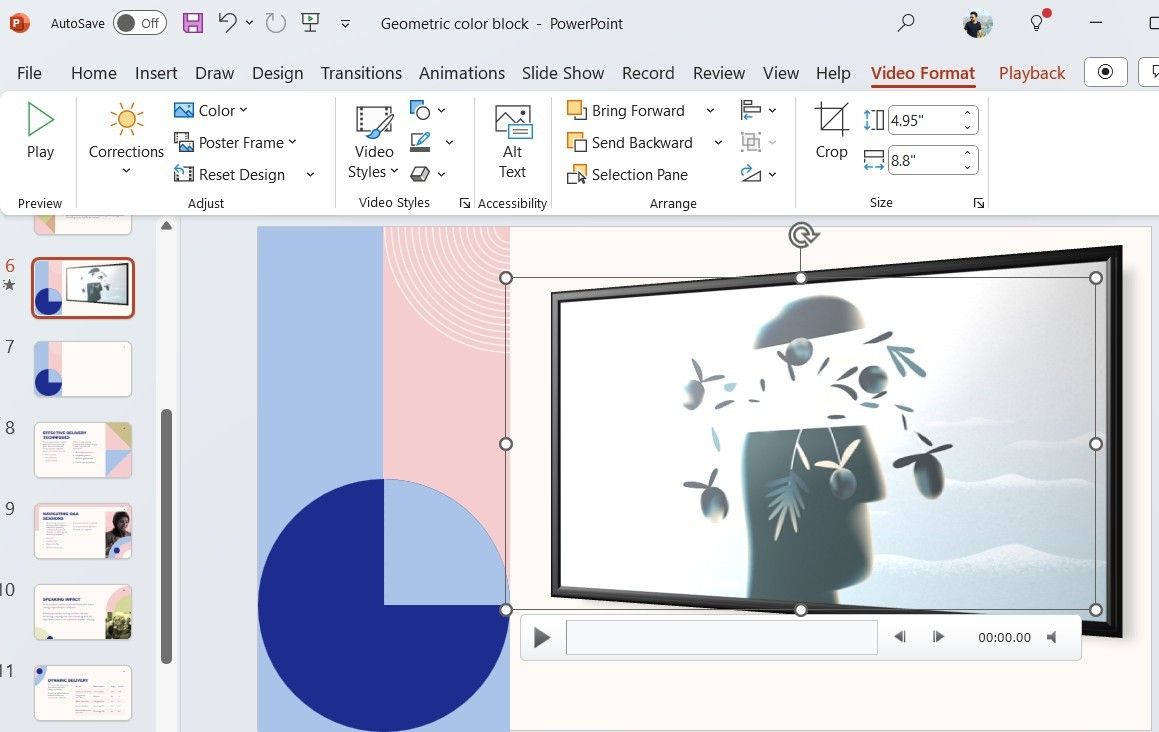Open the Reset Design dropdown
1159x732 pixels.
310,174
